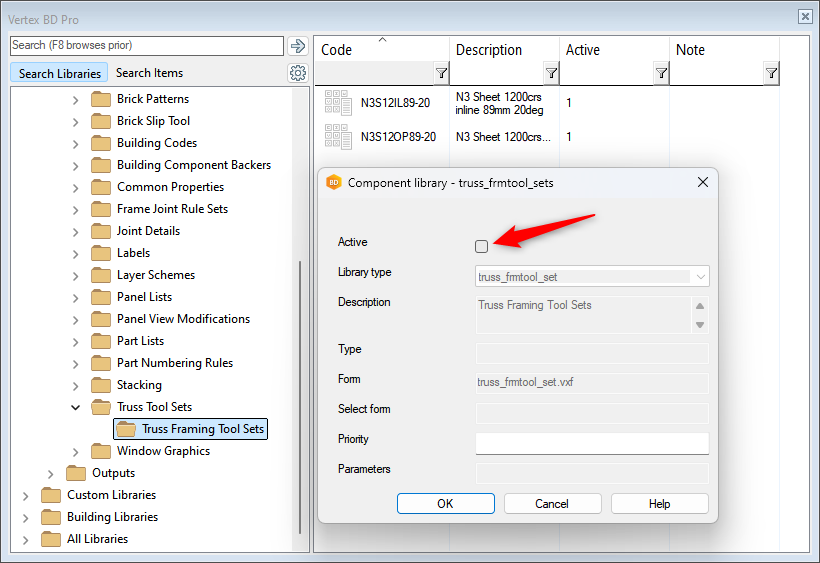The width and height of the screenshot is (820, 563).
Task: Expand the Window Graphics folder
Action: click(x=76, y=451)
